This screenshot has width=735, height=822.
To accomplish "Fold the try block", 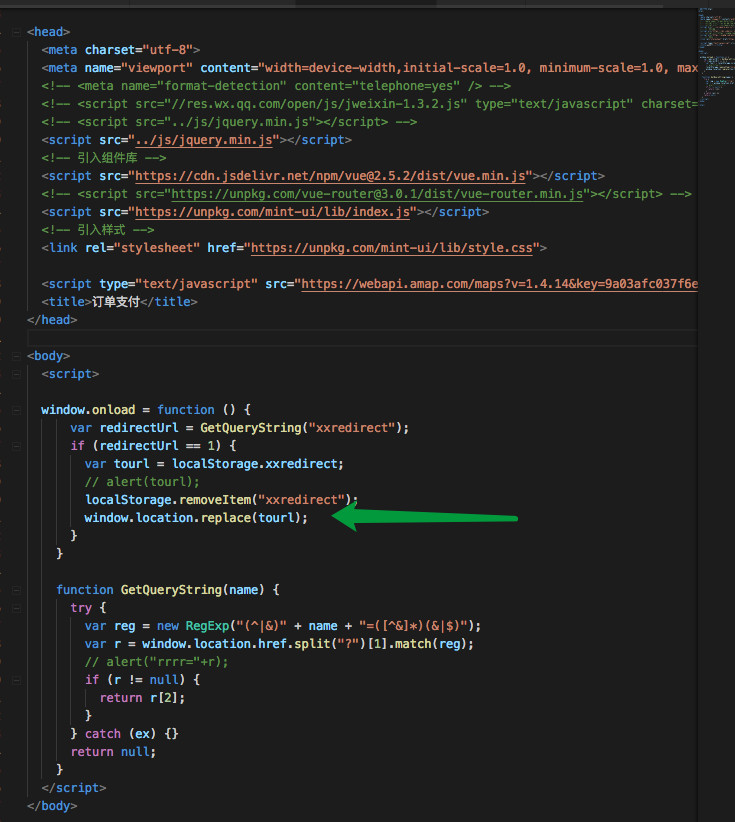I will click(x=16, y=608).
